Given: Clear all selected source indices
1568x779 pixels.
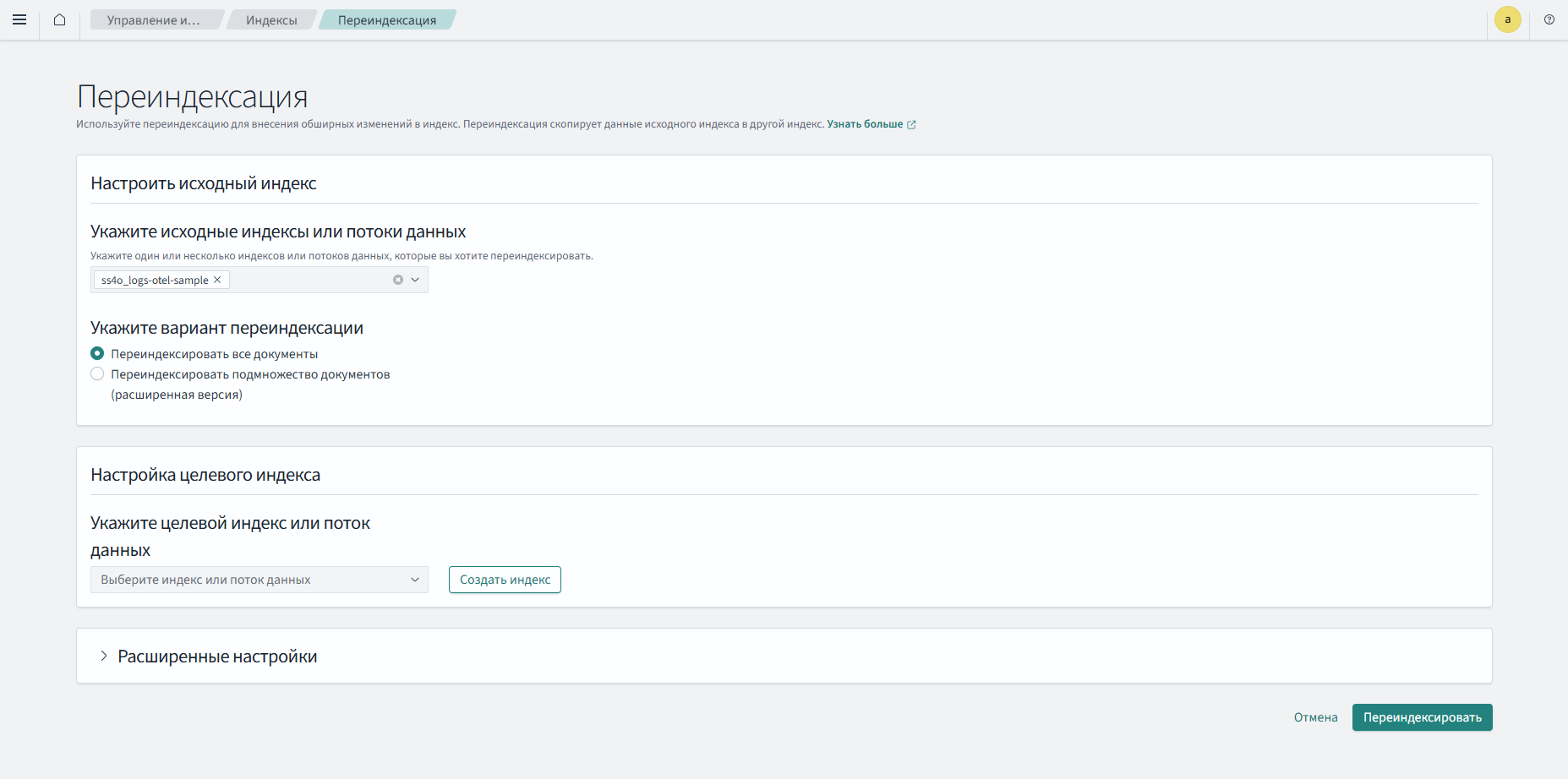Looking at the screenshot, I should pos(397,280).
